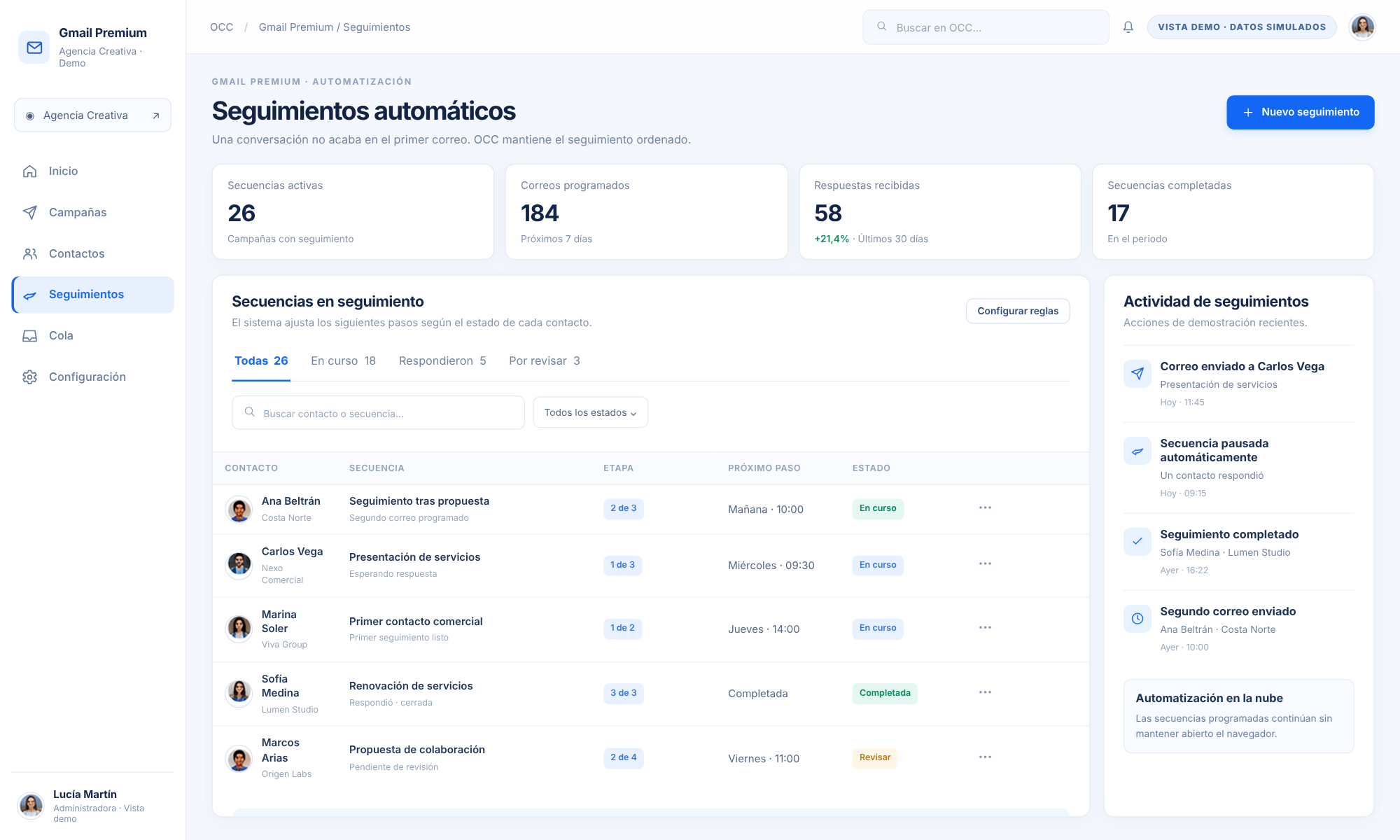Click the clock icon beside Segundo correo enviado
Screen dimensions: 1400x840
pyautogui.click(x=1137, y=618)
